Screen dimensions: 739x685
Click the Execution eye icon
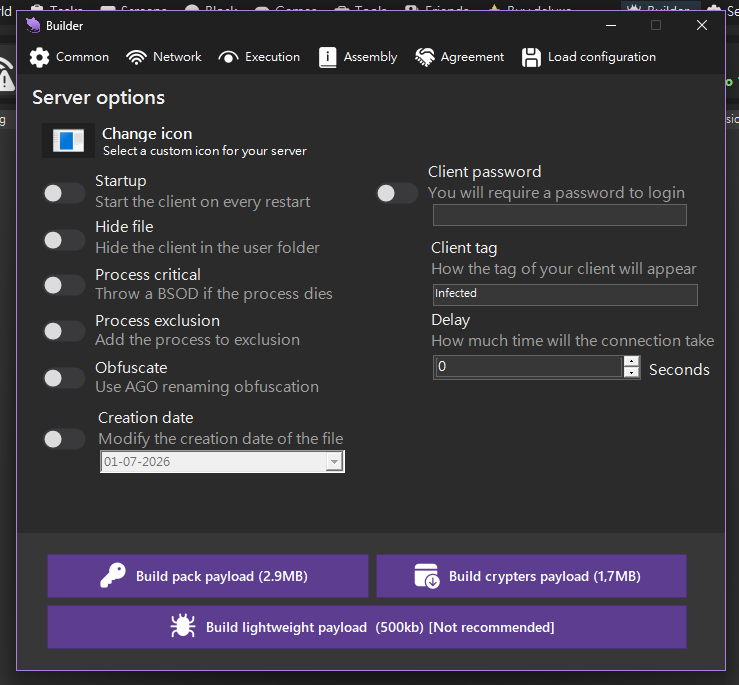pos(229,58)
